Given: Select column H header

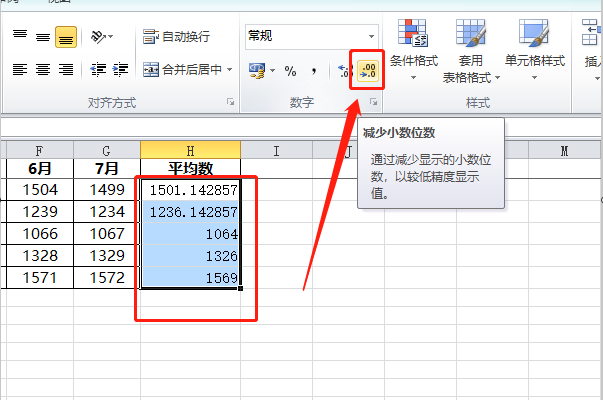Looking at the screenshot, I should tap(190, 150).
